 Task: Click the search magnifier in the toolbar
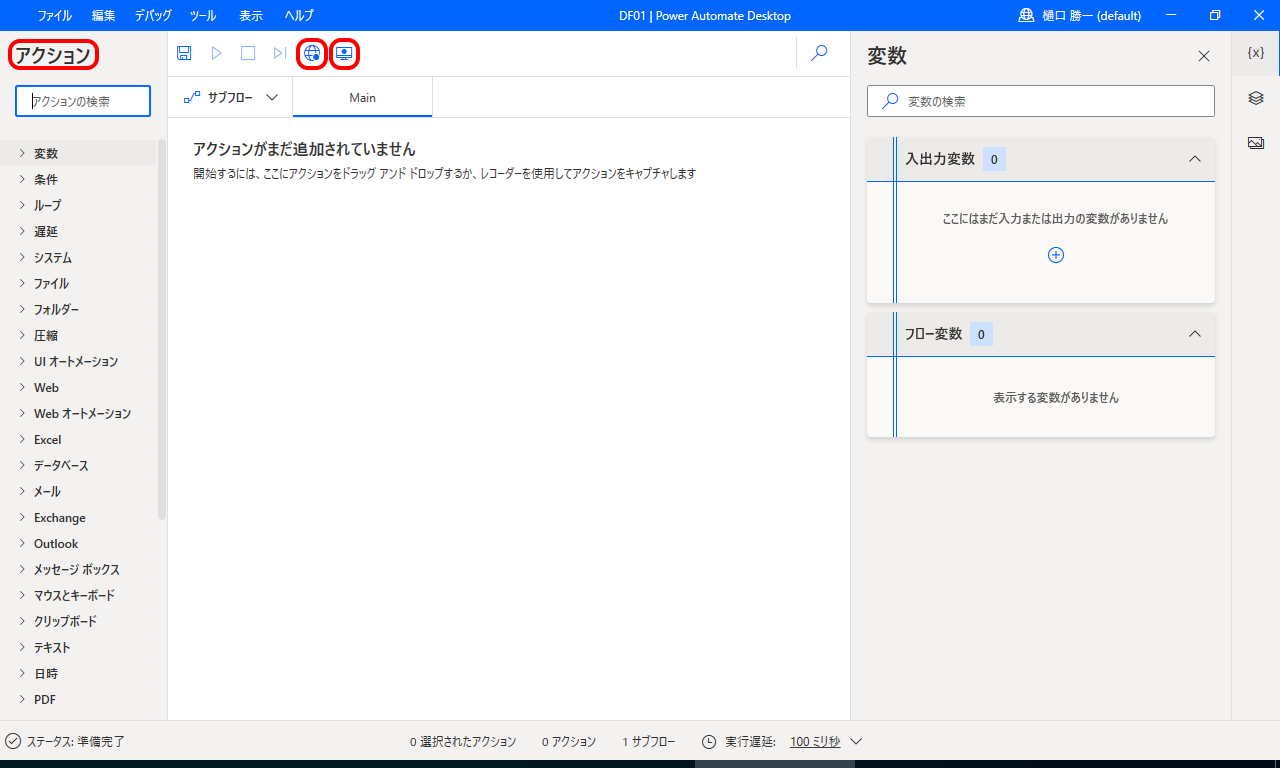click(x=819, y=53)
